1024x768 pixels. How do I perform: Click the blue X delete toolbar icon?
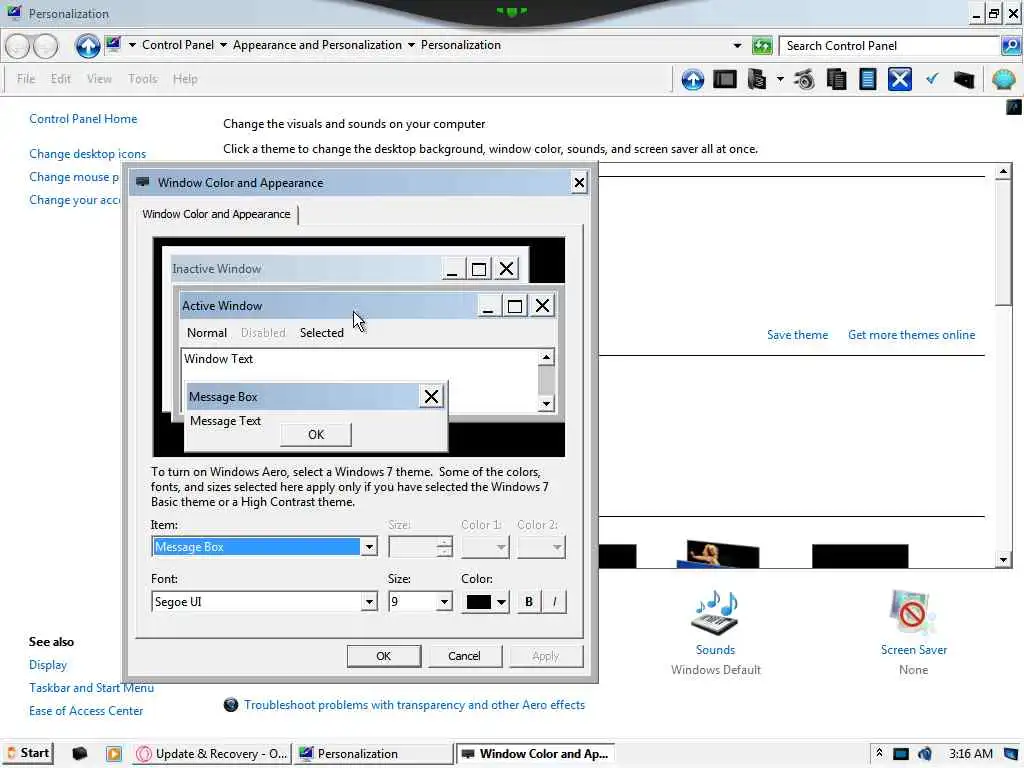tap(899, 80)
